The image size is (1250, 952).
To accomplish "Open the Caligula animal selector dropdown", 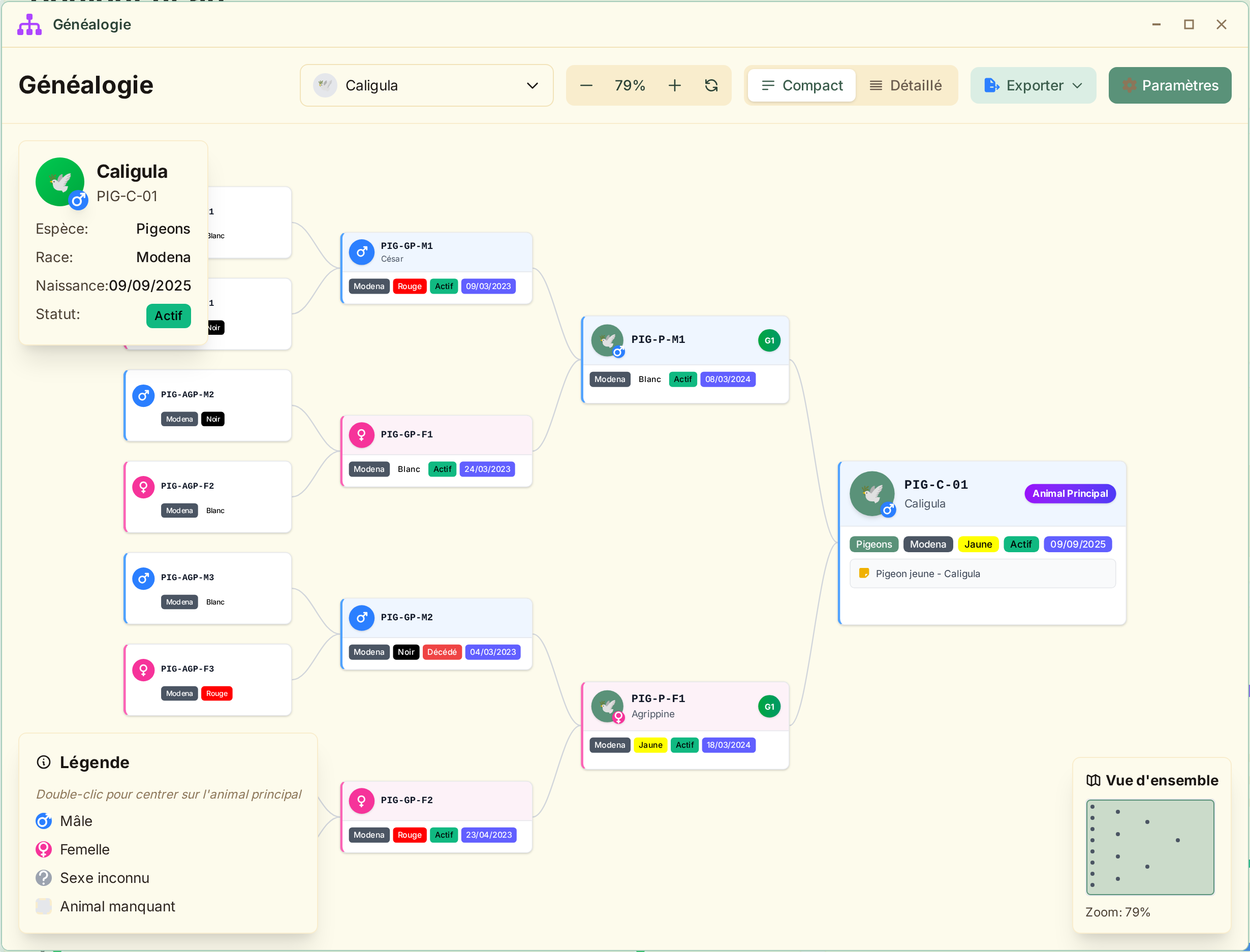I will pyautogui.click(x=426, y=85).
